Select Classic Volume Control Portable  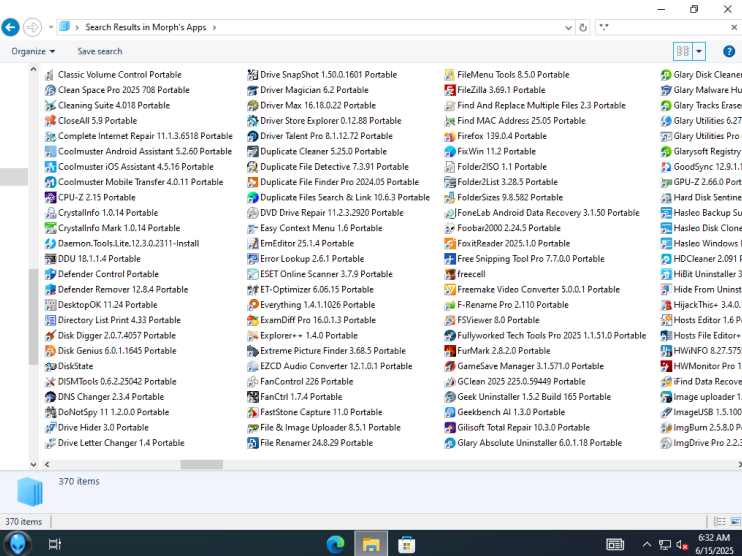coord(113,74)
